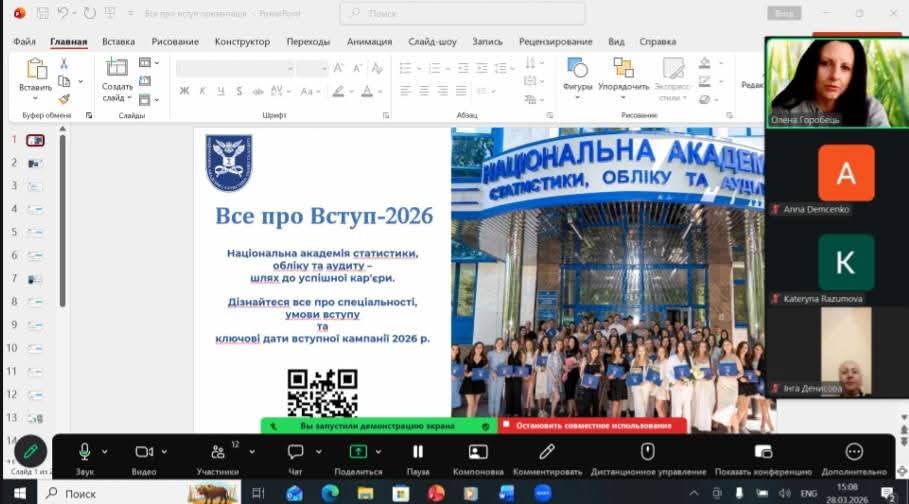The image size is (909, 504).
Task: Click the red Stop sharing button
Action: pos(592,425)
